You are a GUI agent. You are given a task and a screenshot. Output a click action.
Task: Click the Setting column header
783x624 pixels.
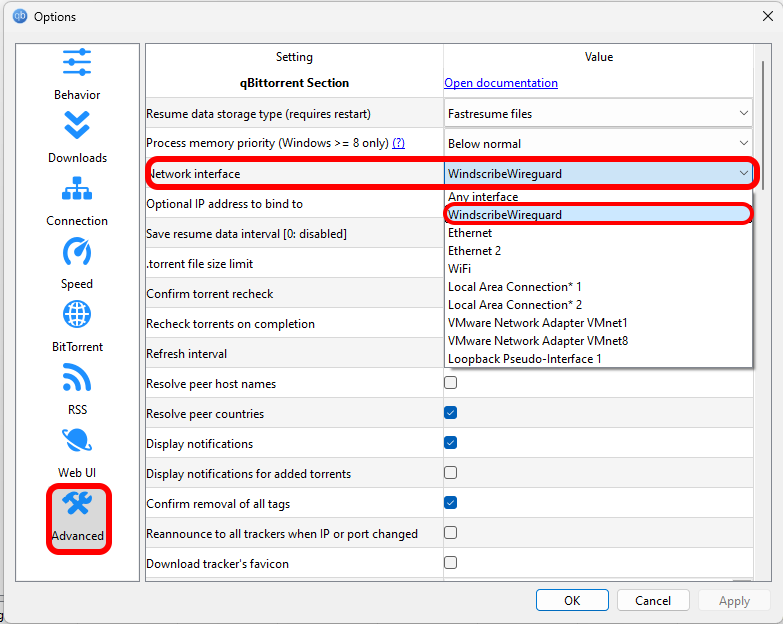pos(294,56)
